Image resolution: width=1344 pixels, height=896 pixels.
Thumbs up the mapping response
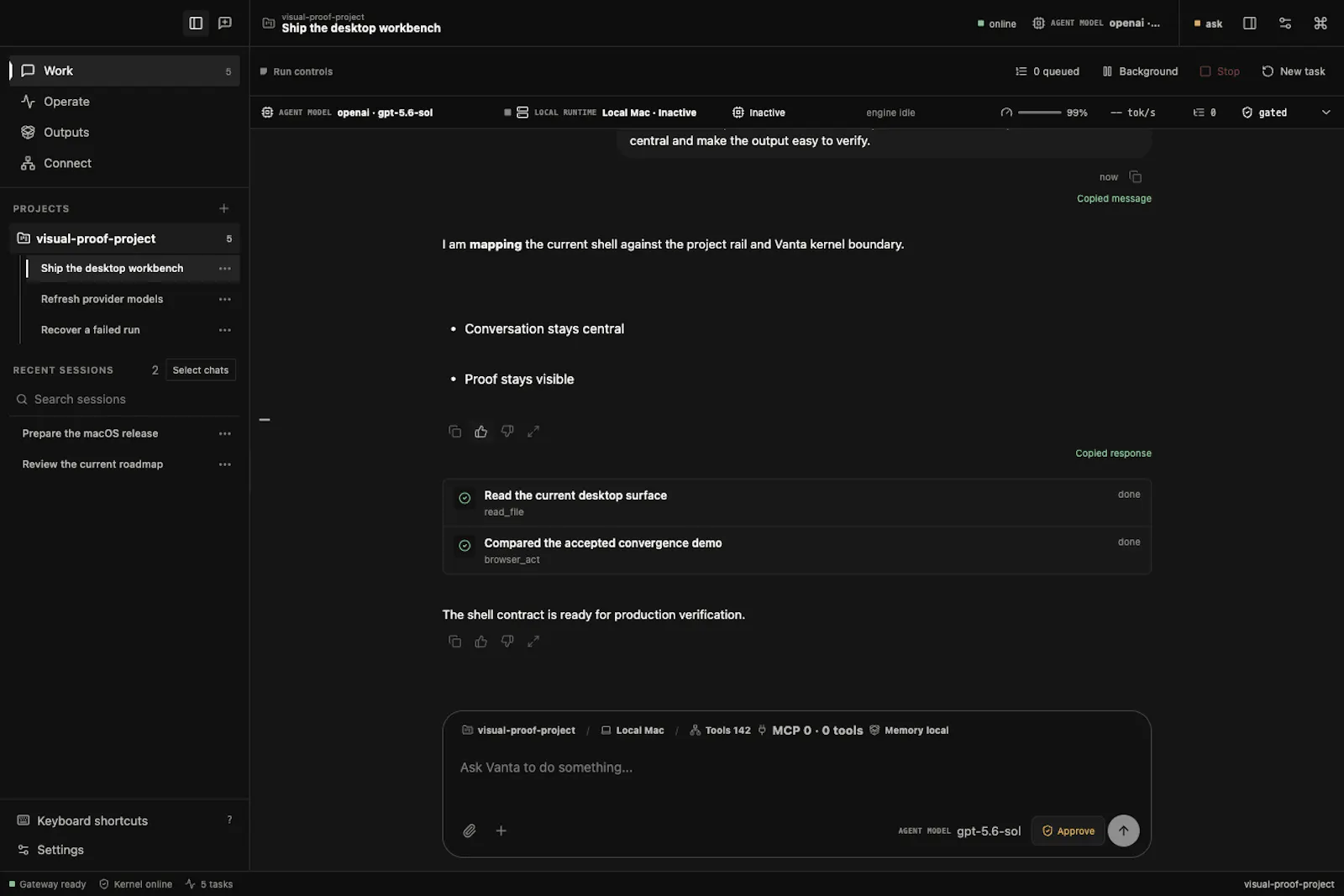(x=480, y=432)
